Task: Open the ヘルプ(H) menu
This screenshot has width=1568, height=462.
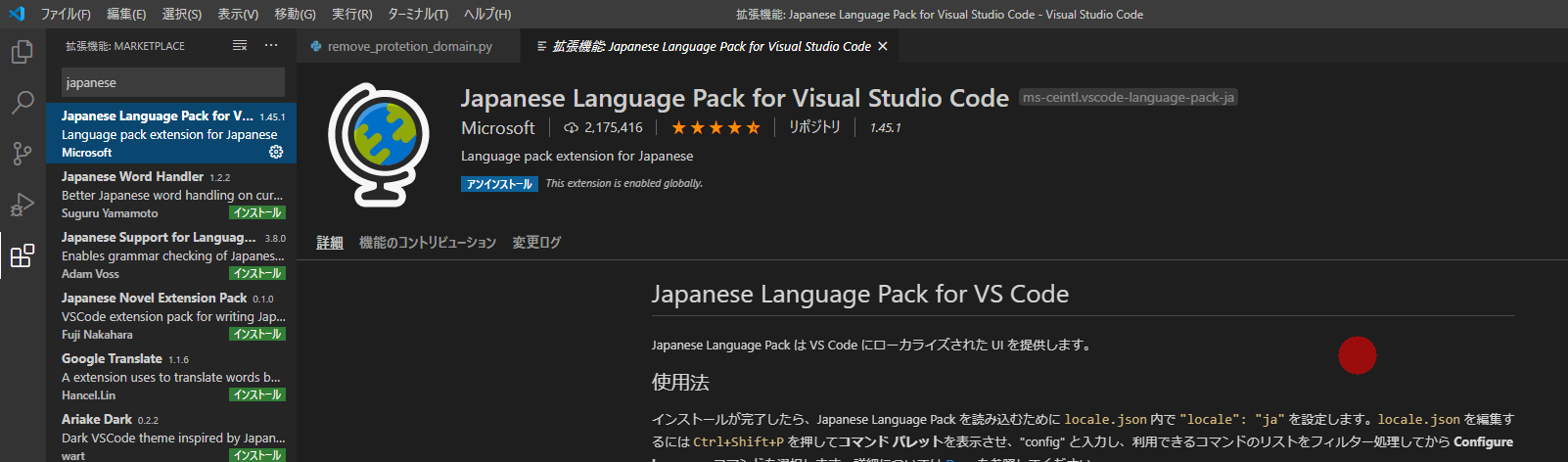Action: point(487,14)
